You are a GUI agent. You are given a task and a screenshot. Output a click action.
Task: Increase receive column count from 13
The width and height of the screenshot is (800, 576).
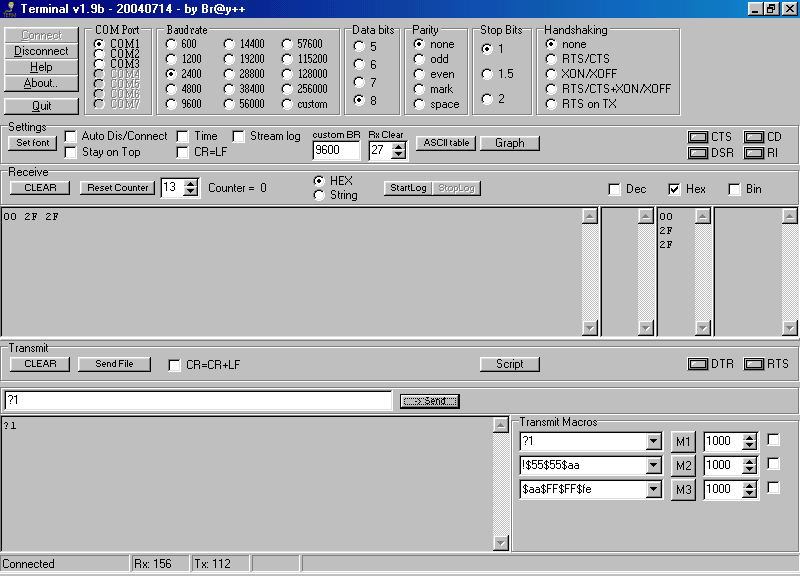click(190, 184)
